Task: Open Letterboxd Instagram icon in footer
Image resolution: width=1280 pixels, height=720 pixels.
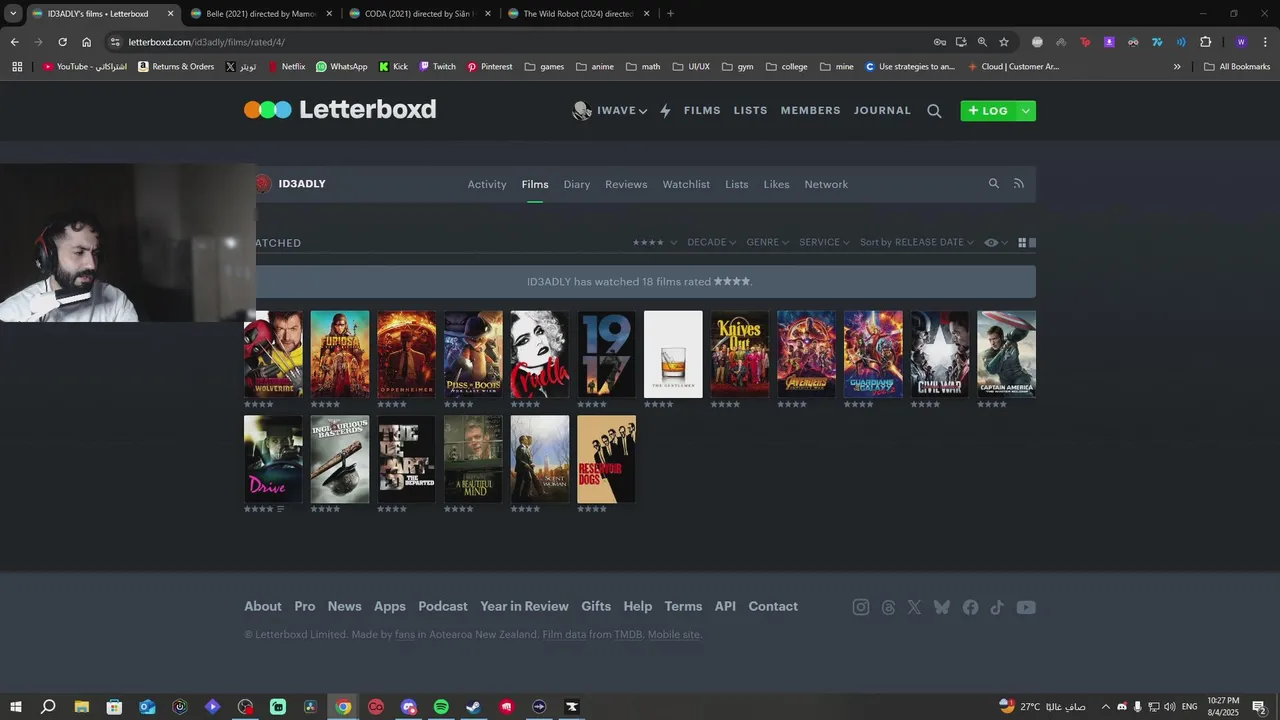Action: [861, 607]
